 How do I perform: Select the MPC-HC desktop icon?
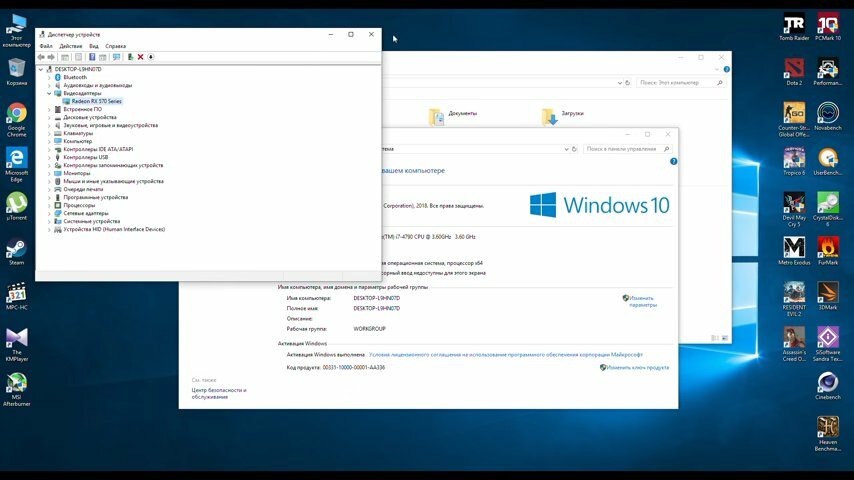tap(16, 296)
